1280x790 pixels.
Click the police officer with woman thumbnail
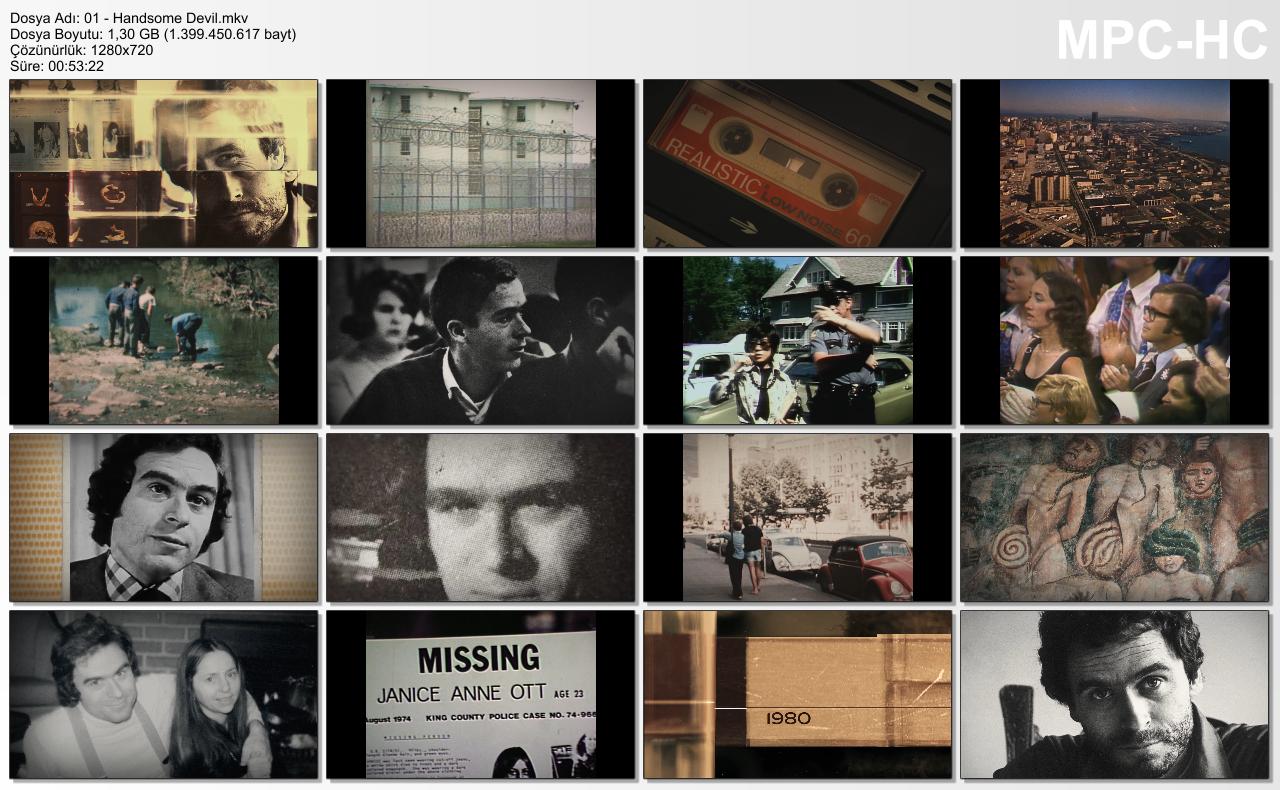(797, 341)
